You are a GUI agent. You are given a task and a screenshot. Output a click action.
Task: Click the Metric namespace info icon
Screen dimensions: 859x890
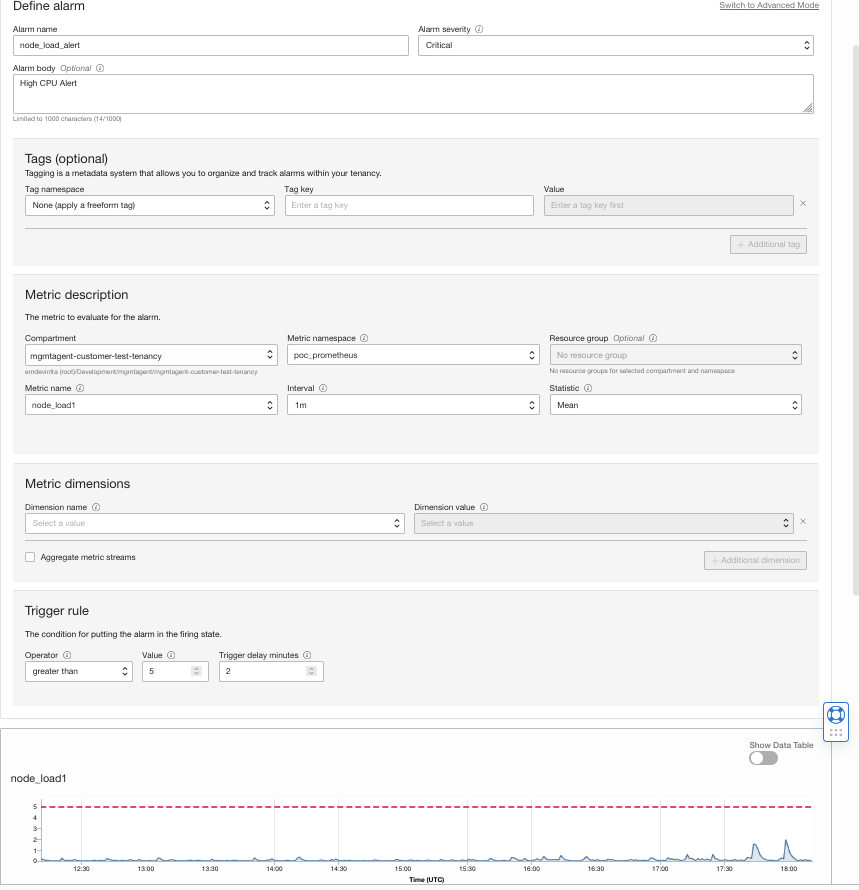(x=364, y=338)
